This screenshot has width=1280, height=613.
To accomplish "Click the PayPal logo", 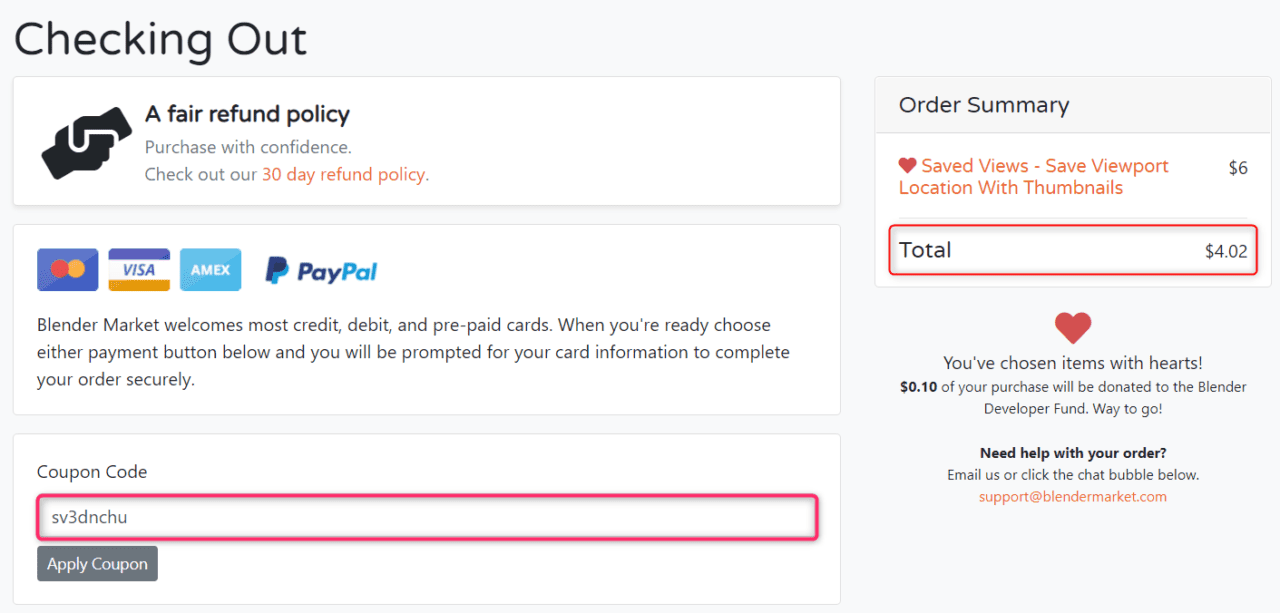I will [321, 270].
